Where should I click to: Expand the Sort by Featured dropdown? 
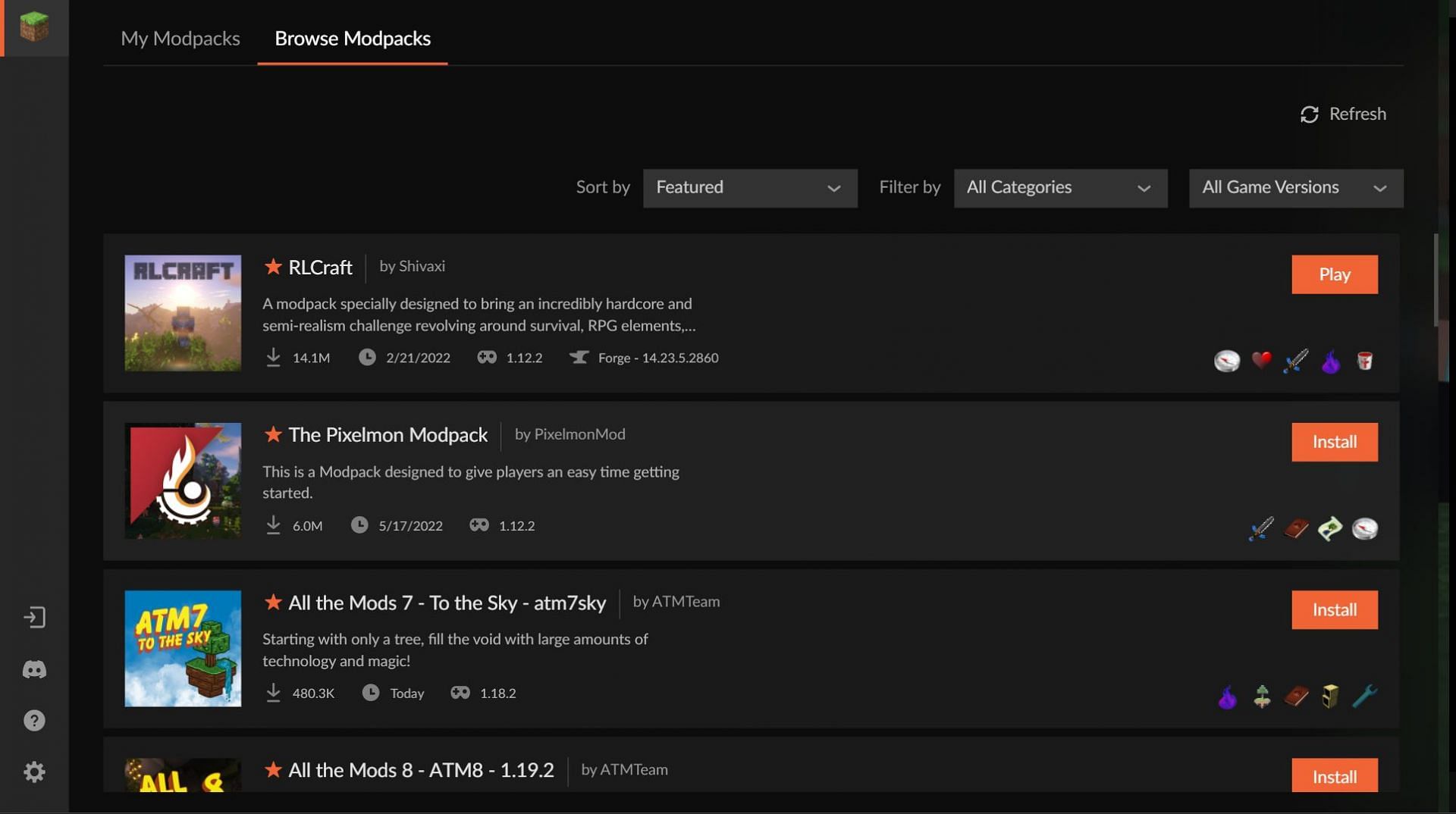749,188
